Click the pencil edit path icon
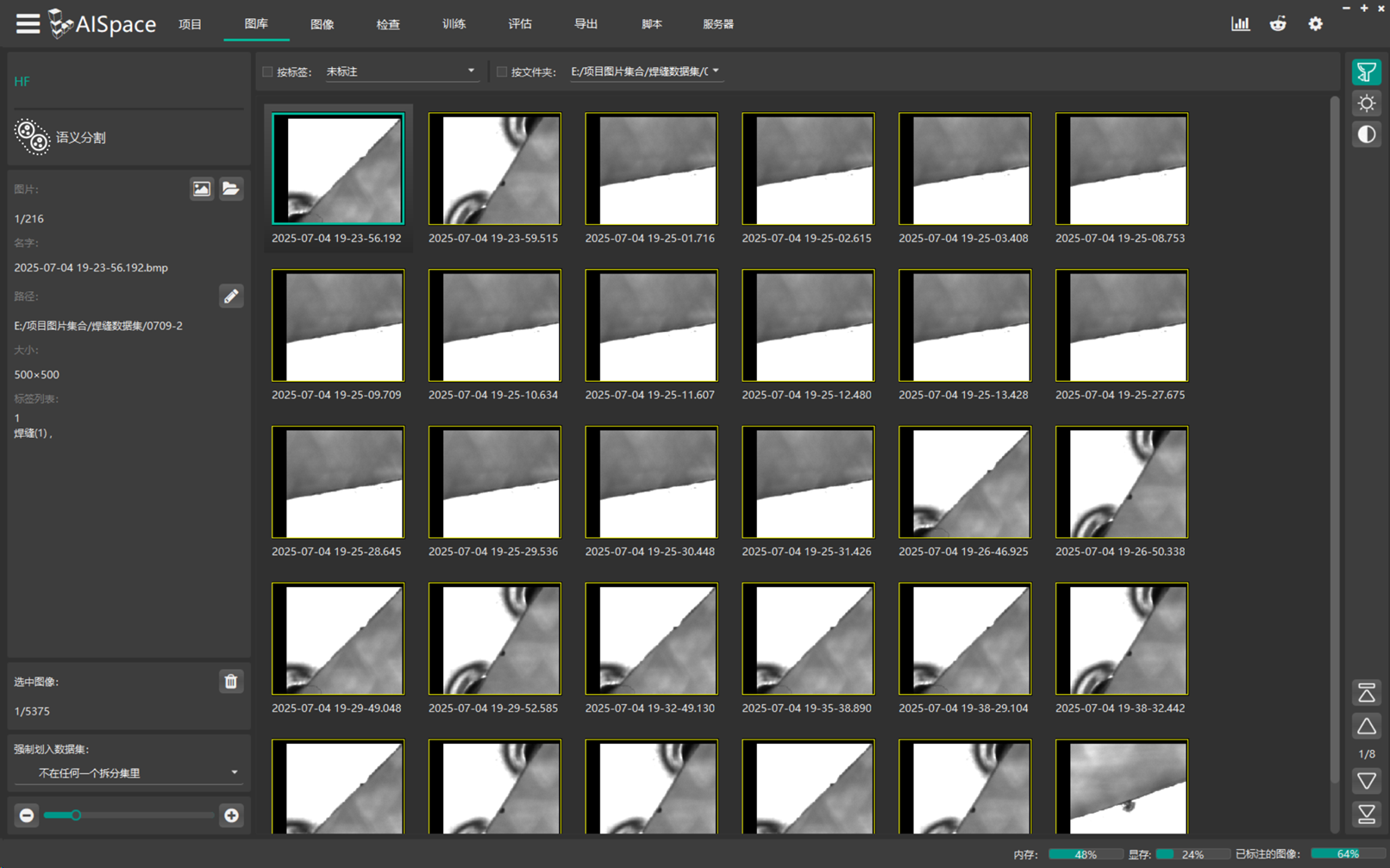 230,297
